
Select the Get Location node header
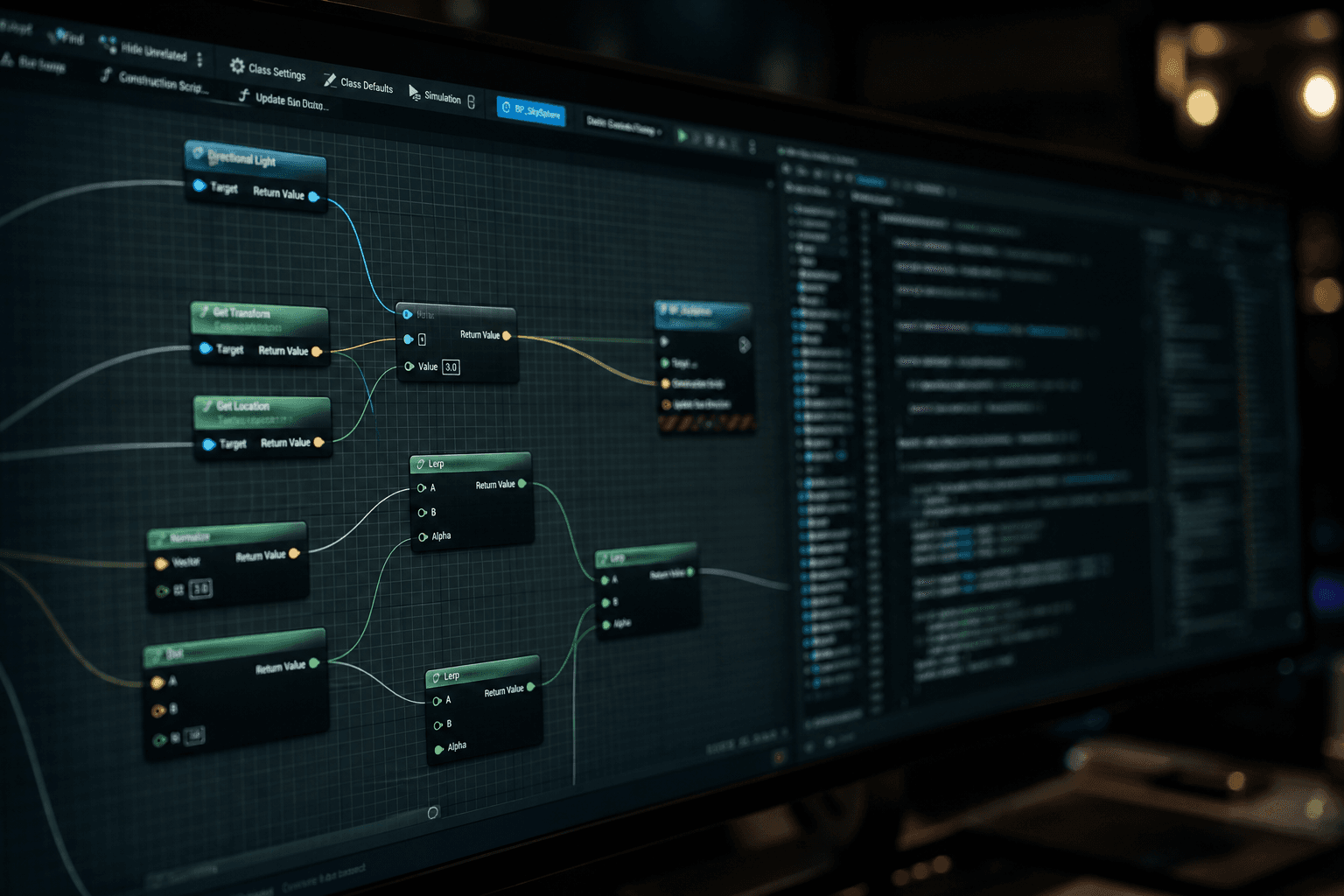(262, 411)
